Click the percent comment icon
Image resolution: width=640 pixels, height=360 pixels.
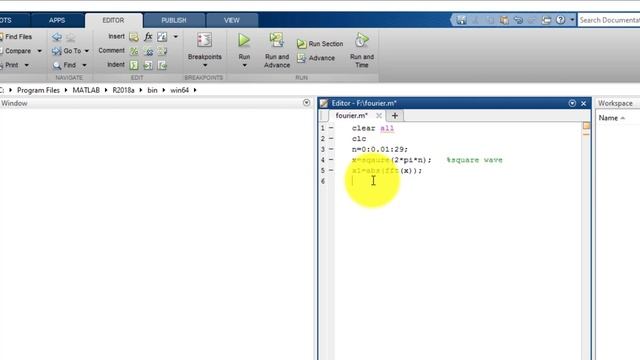tap(134, 51)
